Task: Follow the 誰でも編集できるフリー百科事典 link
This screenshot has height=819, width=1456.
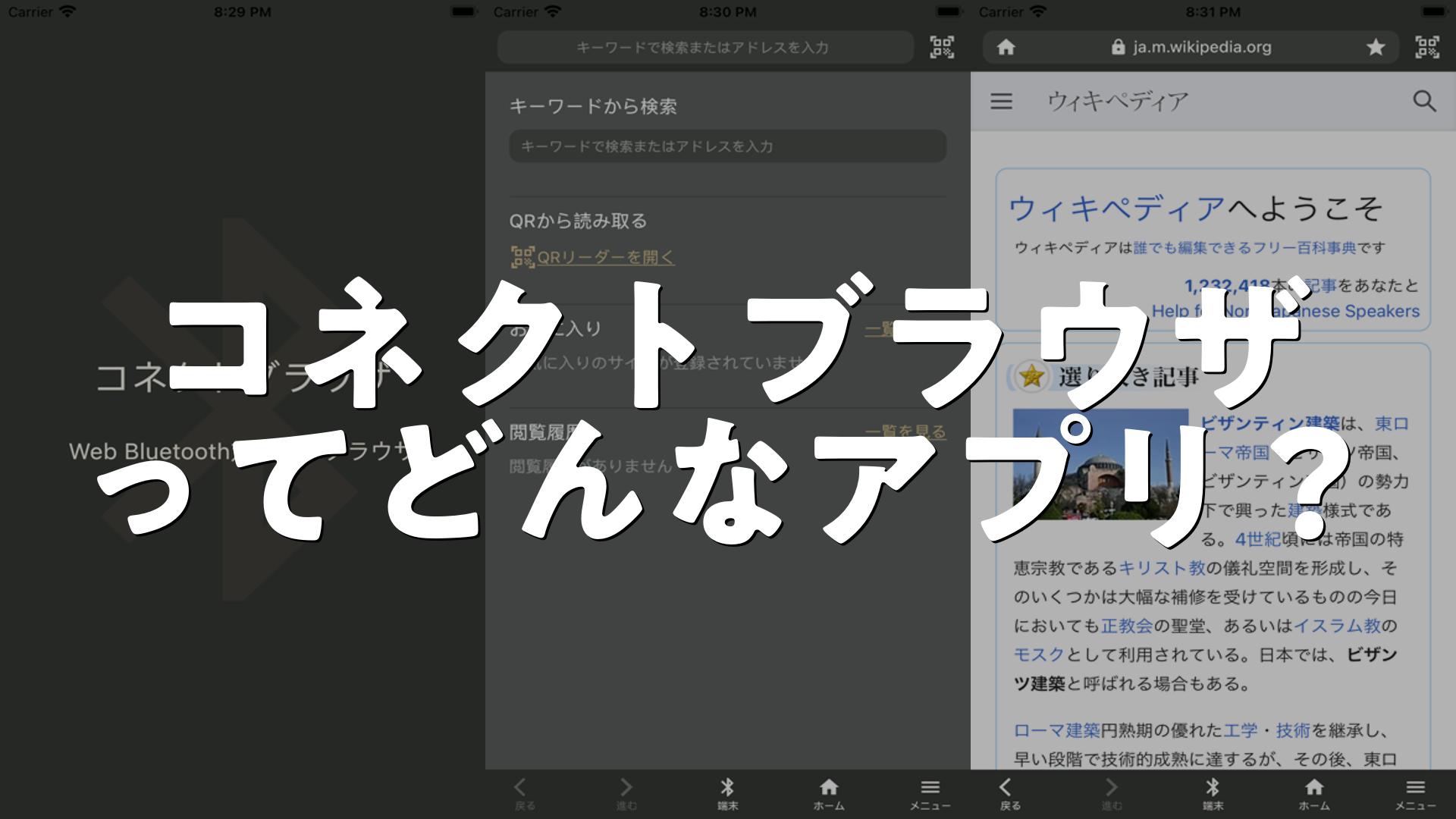Action: [x=1244, y=247]
